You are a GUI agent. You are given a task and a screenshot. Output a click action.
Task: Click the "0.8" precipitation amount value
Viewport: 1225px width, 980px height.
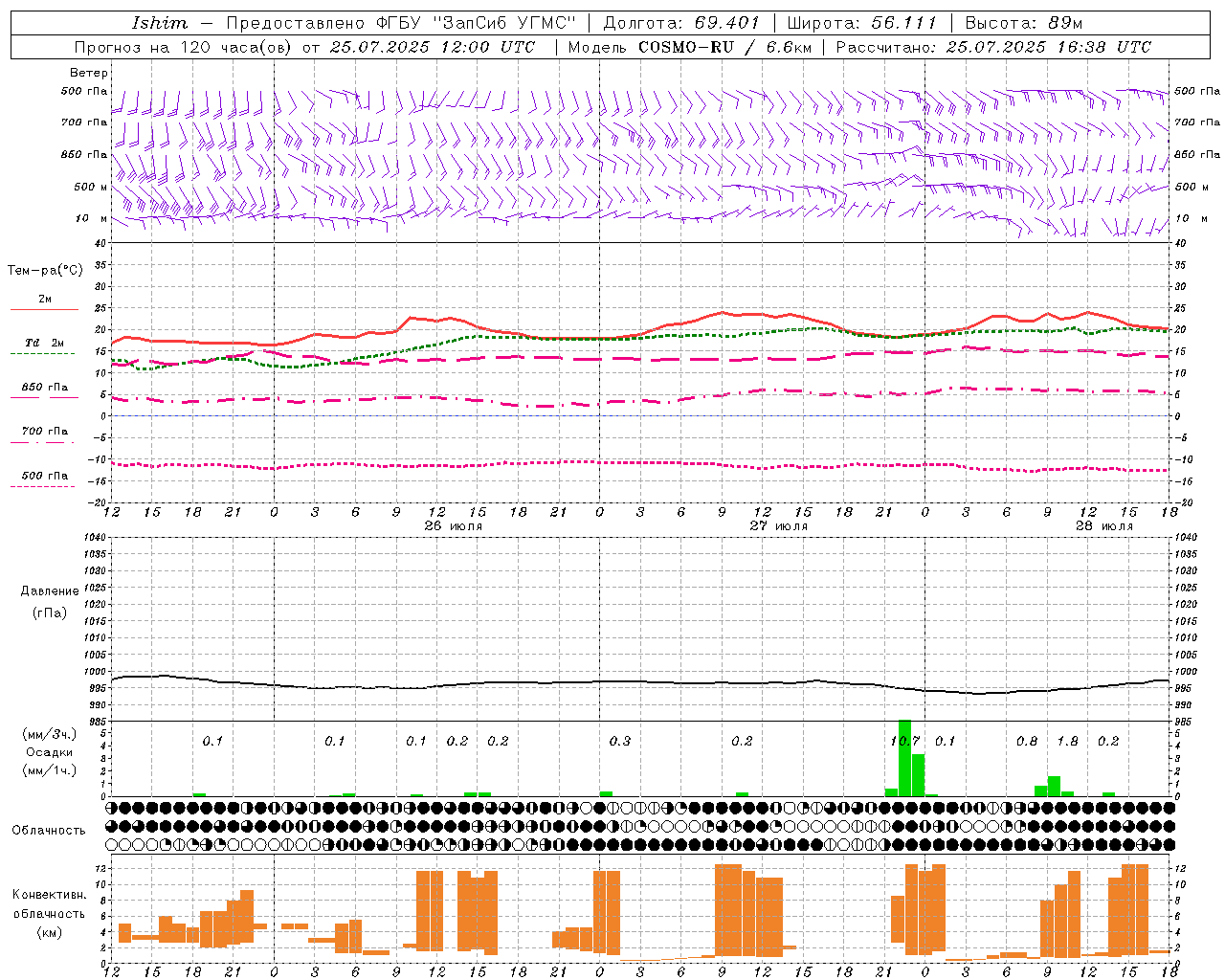coord(1027,741)
